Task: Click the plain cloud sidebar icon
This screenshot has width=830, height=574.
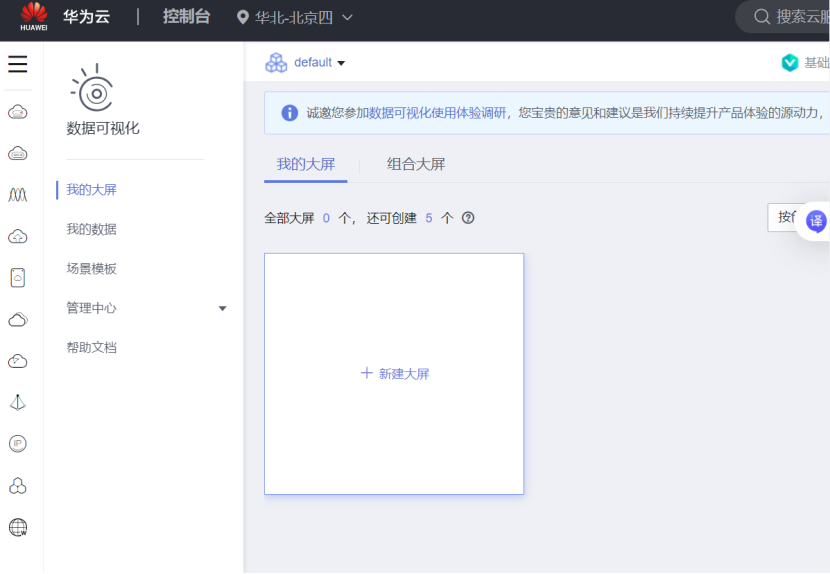Action: pyautogui.click(x=17, y=319)
